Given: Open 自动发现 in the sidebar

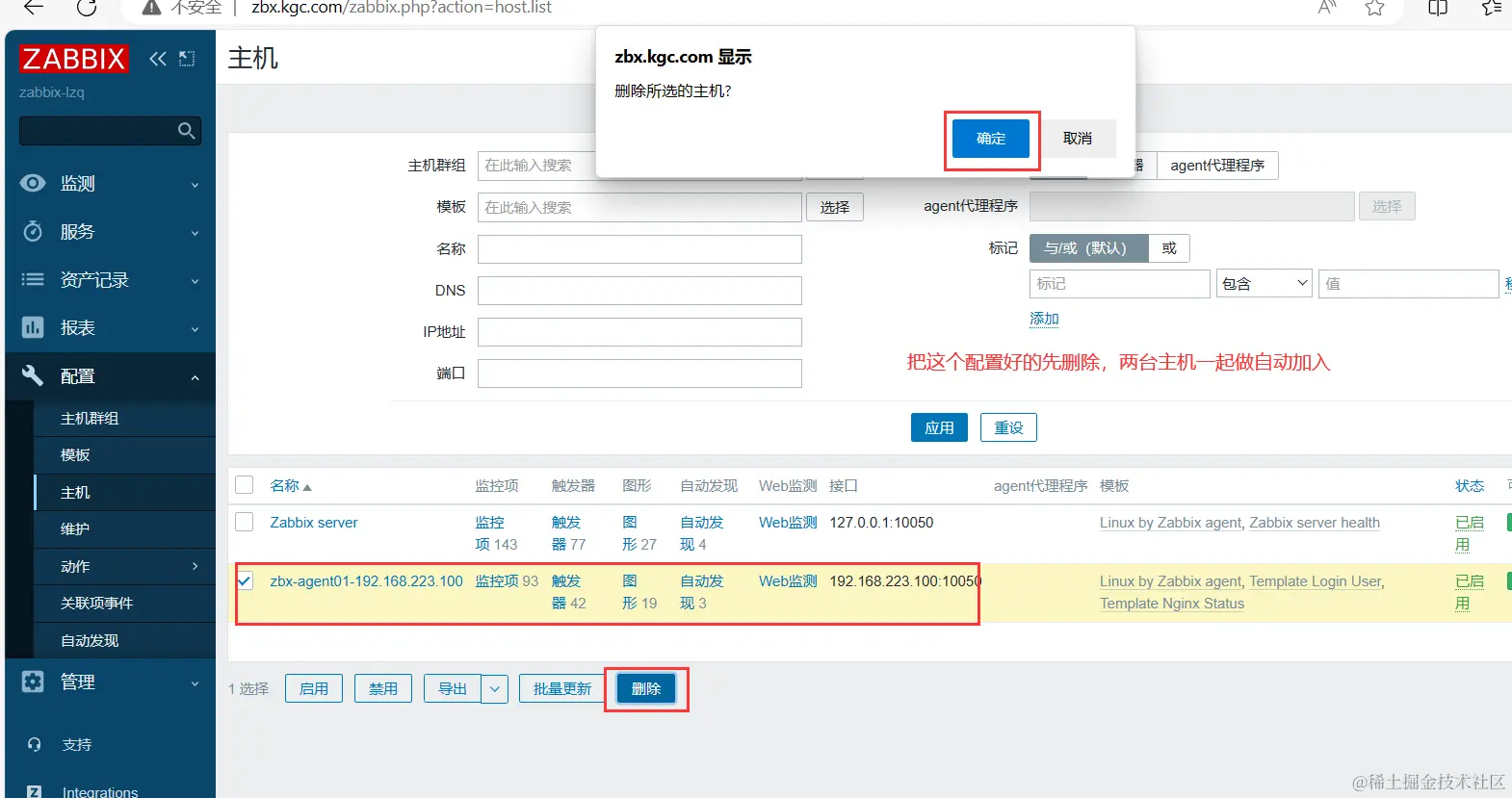Looking at the screenshot, I should (x=90, y=641).
